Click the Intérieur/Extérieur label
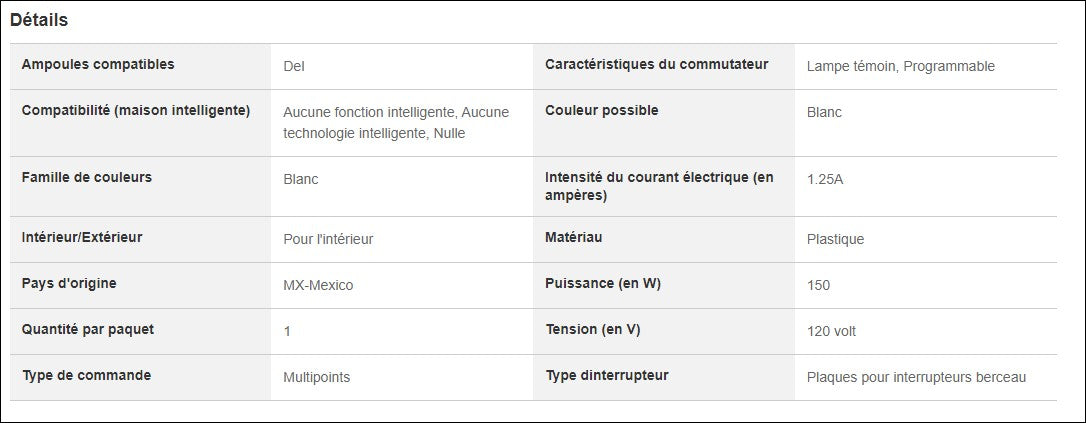The image size is (1086, 423). [x=82, y=238]
